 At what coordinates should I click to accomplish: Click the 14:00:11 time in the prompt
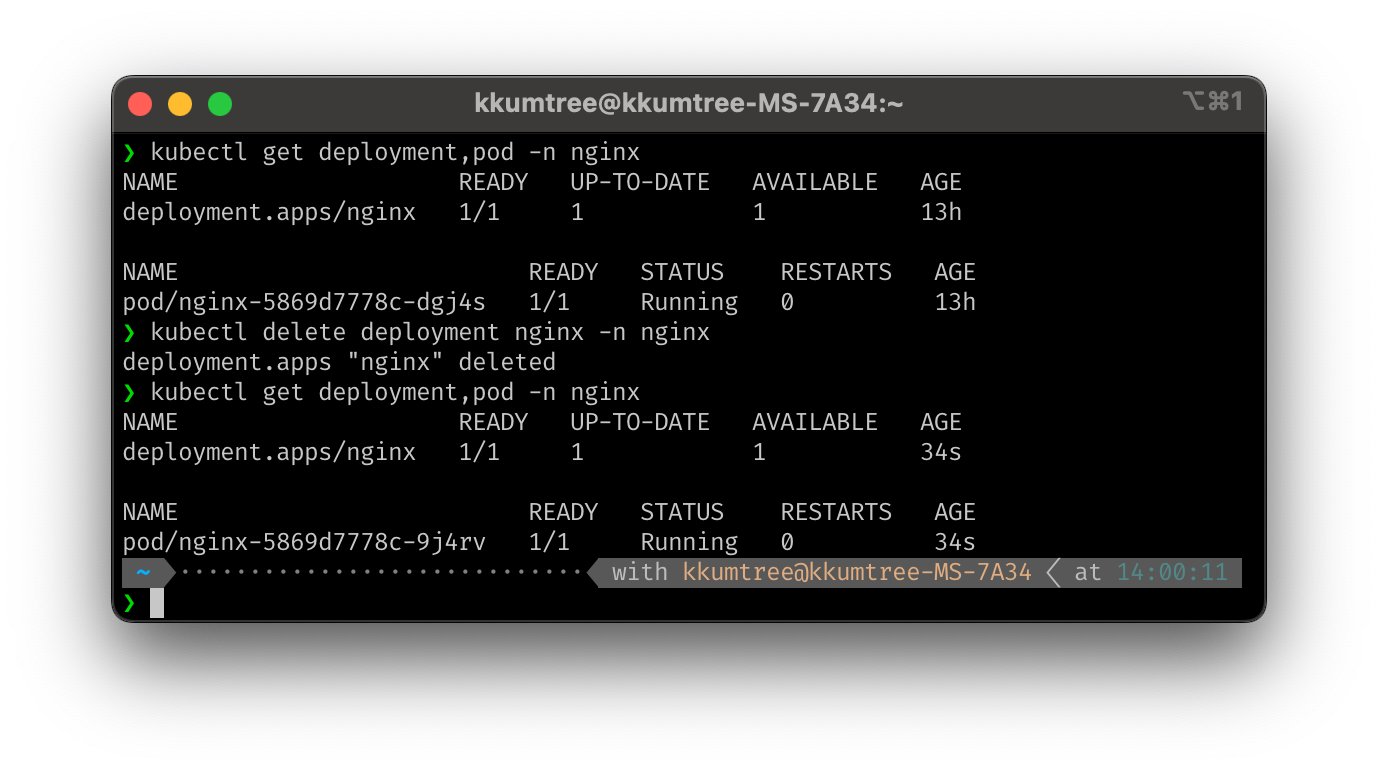(x=1172, y=573)
